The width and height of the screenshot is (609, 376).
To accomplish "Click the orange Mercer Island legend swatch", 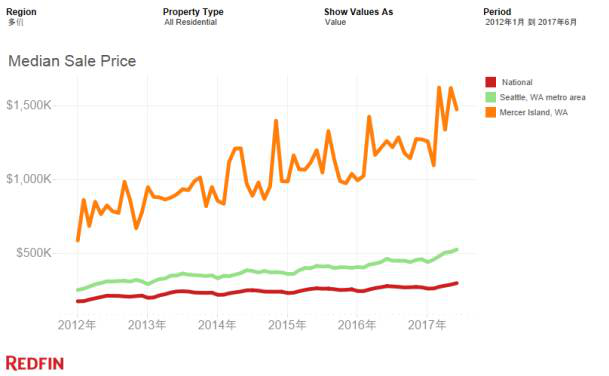I will coord(491,112).
